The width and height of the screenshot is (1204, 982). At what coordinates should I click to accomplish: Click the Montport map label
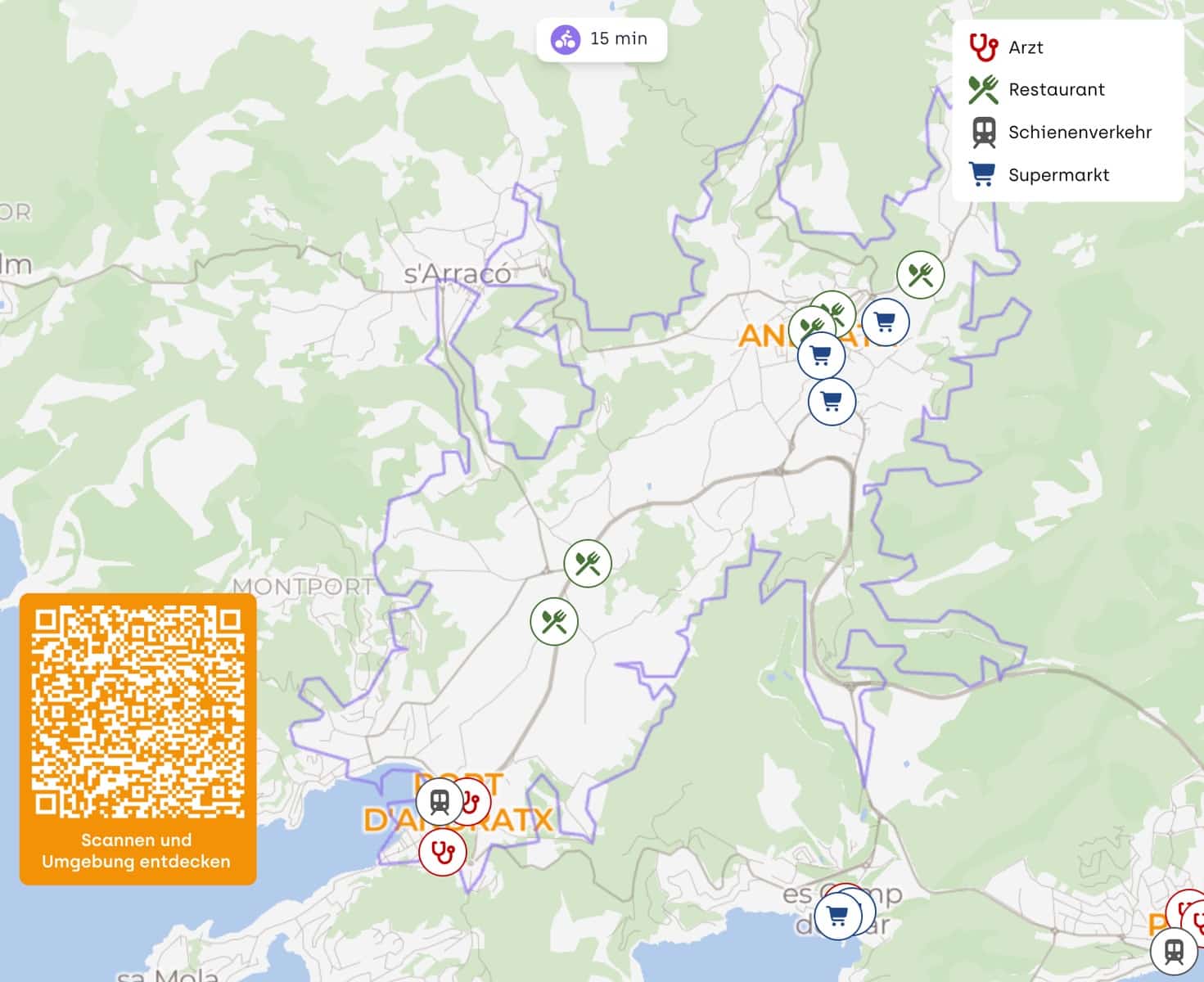(x=304, y=587)
